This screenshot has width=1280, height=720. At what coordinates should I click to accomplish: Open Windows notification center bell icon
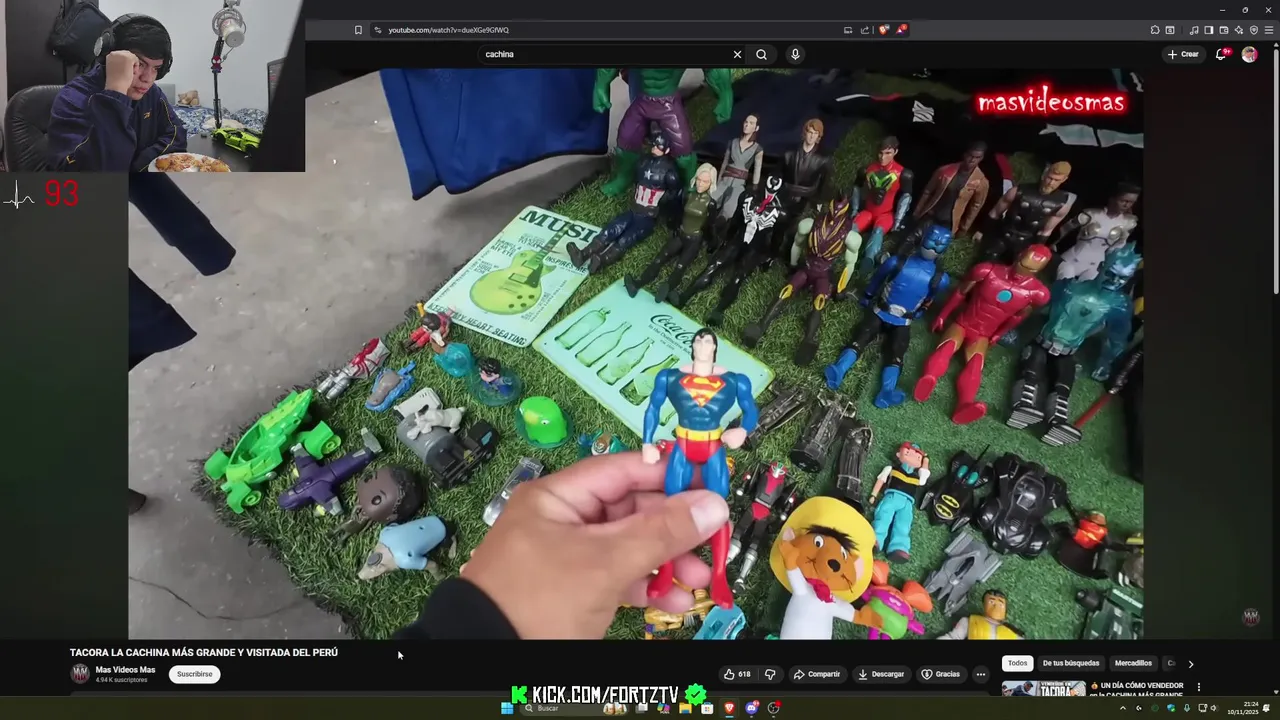(x=1267, y=708)
